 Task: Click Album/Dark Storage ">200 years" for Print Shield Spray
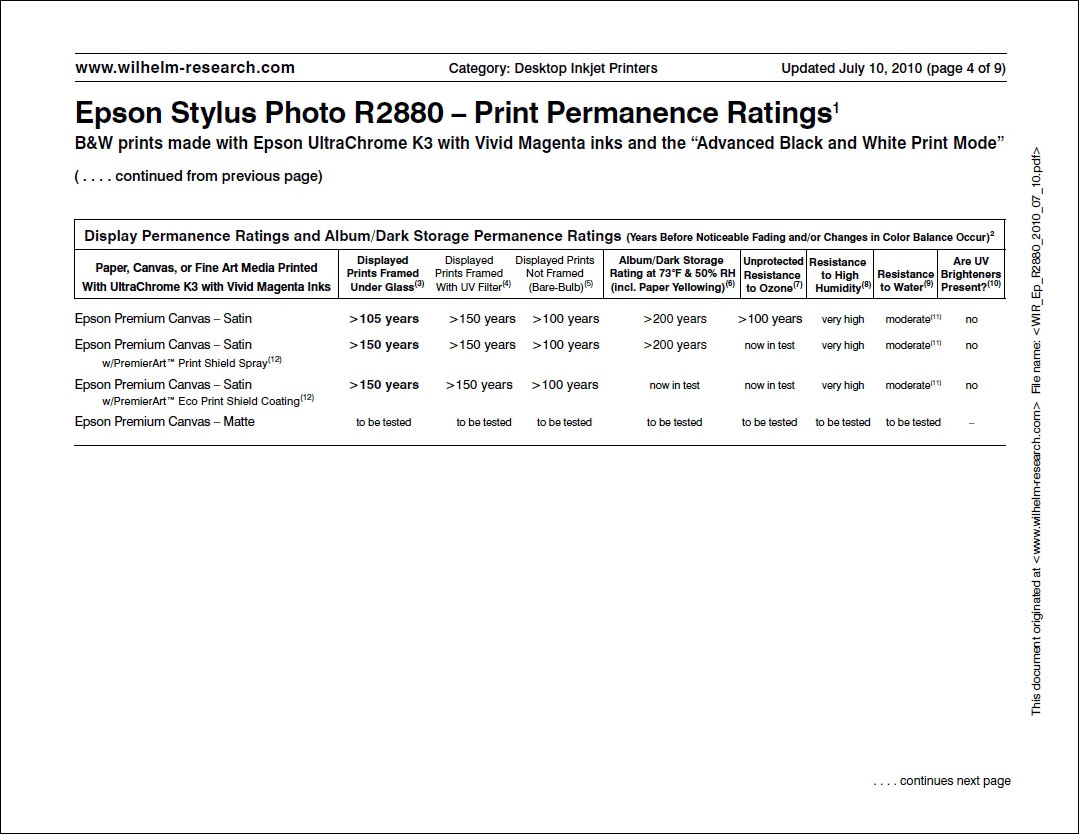click(675, 345)
